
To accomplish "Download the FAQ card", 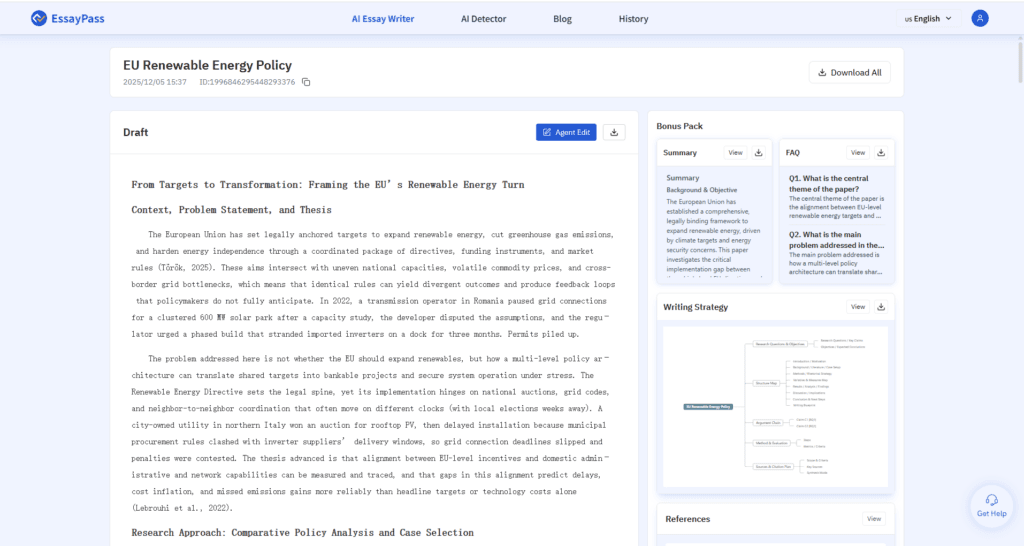I will (x=881, y=153).
